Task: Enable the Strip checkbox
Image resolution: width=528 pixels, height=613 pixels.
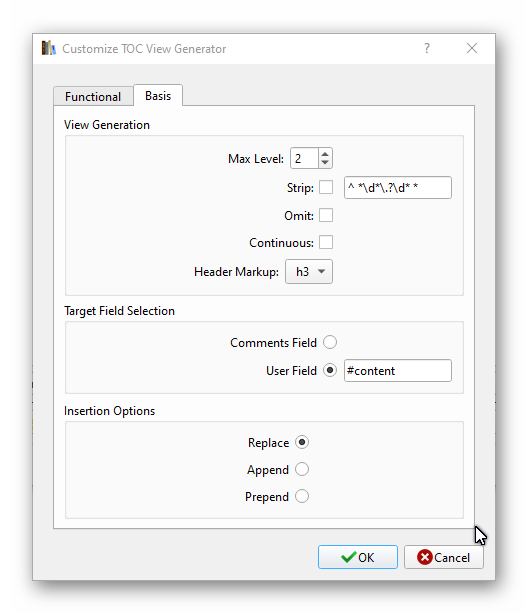Action: click(x=326, y=187)
